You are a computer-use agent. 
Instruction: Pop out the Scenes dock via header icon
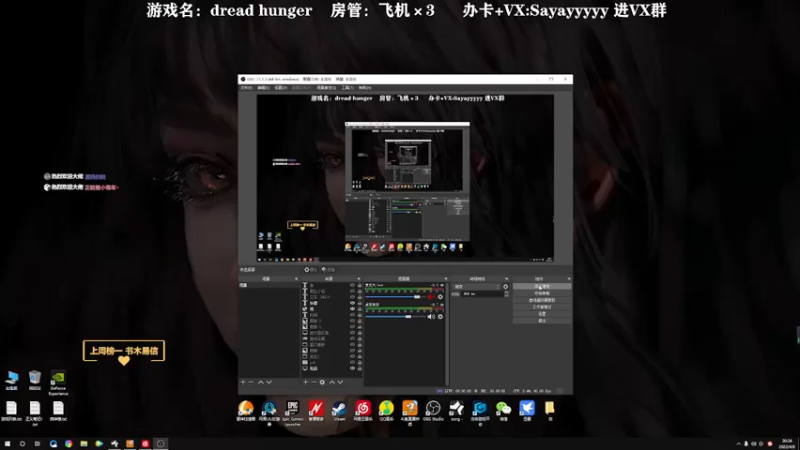pos(296,279)
